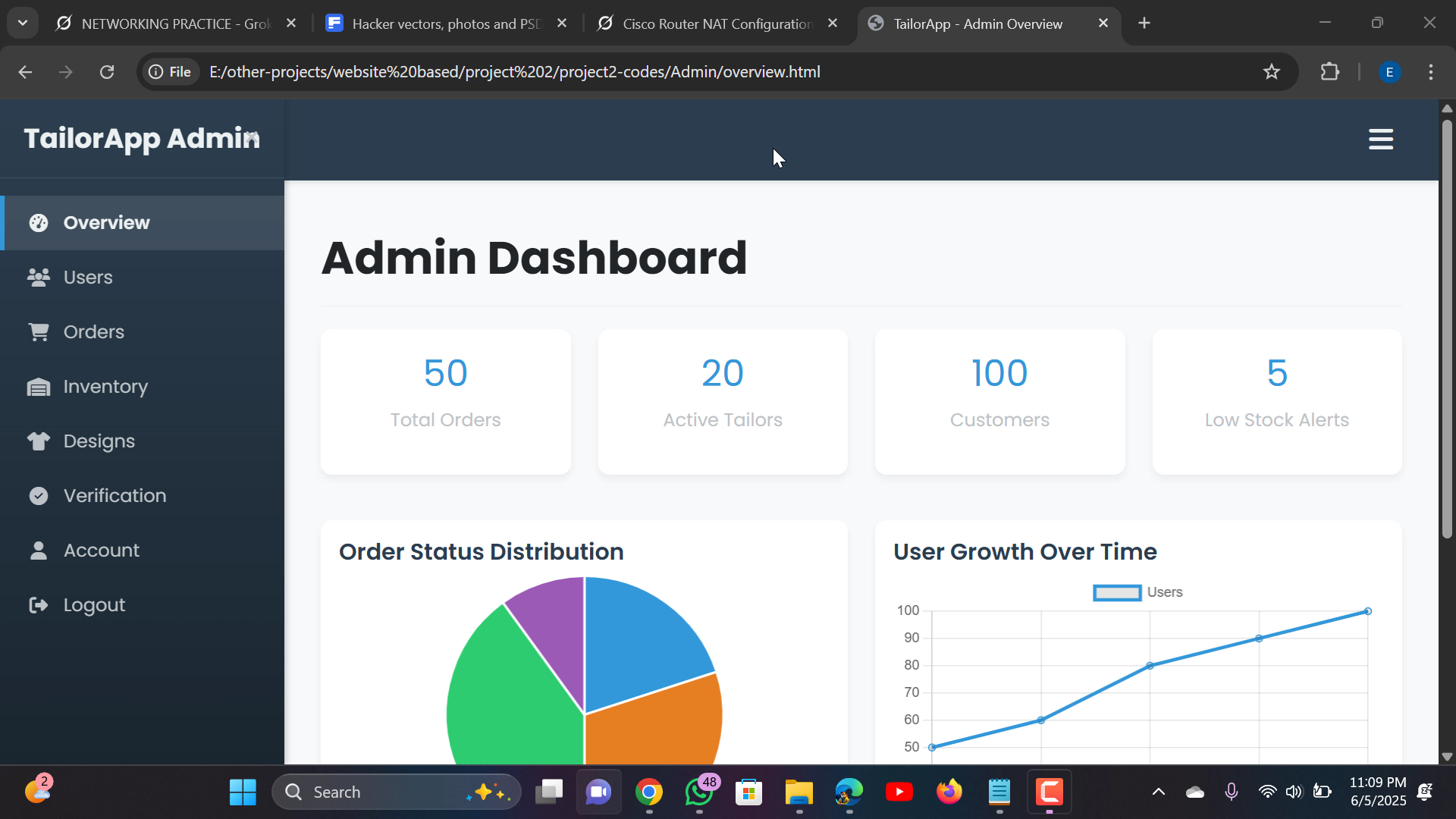
Task: Open the Designs page link
Action: (x=143, y=441)
